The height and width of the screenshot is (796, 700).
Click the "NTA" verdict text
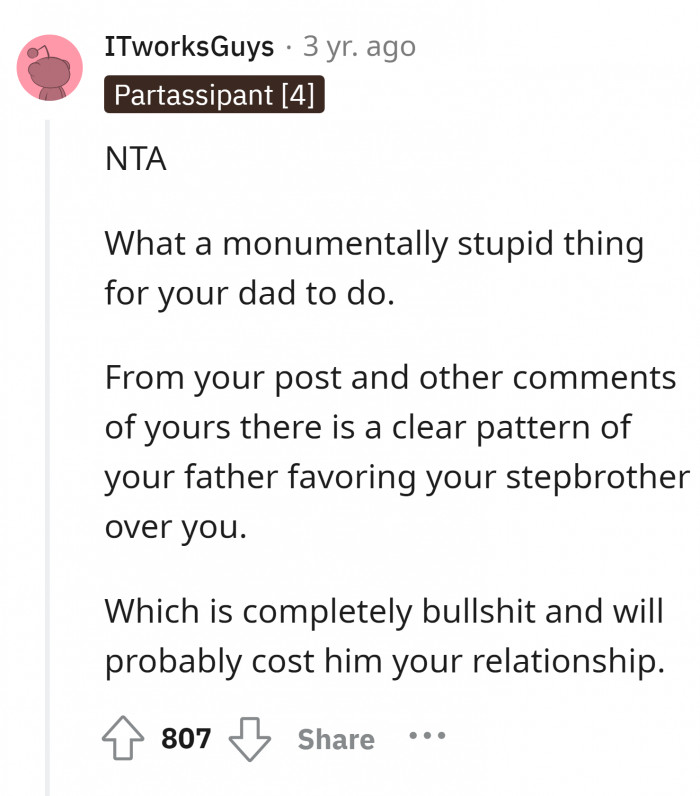[136, 160]
